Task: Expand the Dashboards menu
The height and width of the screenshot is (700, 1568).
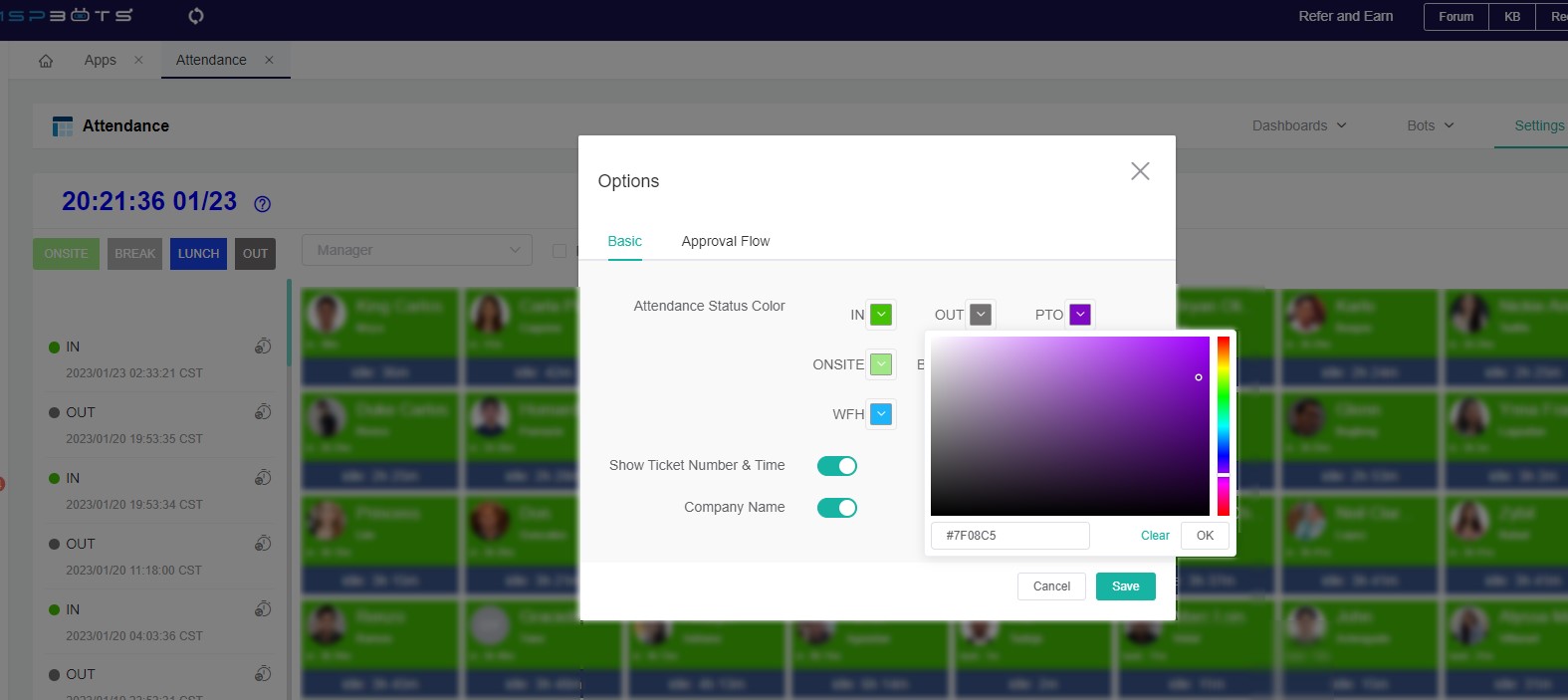Action: (x=1299, y=125)
